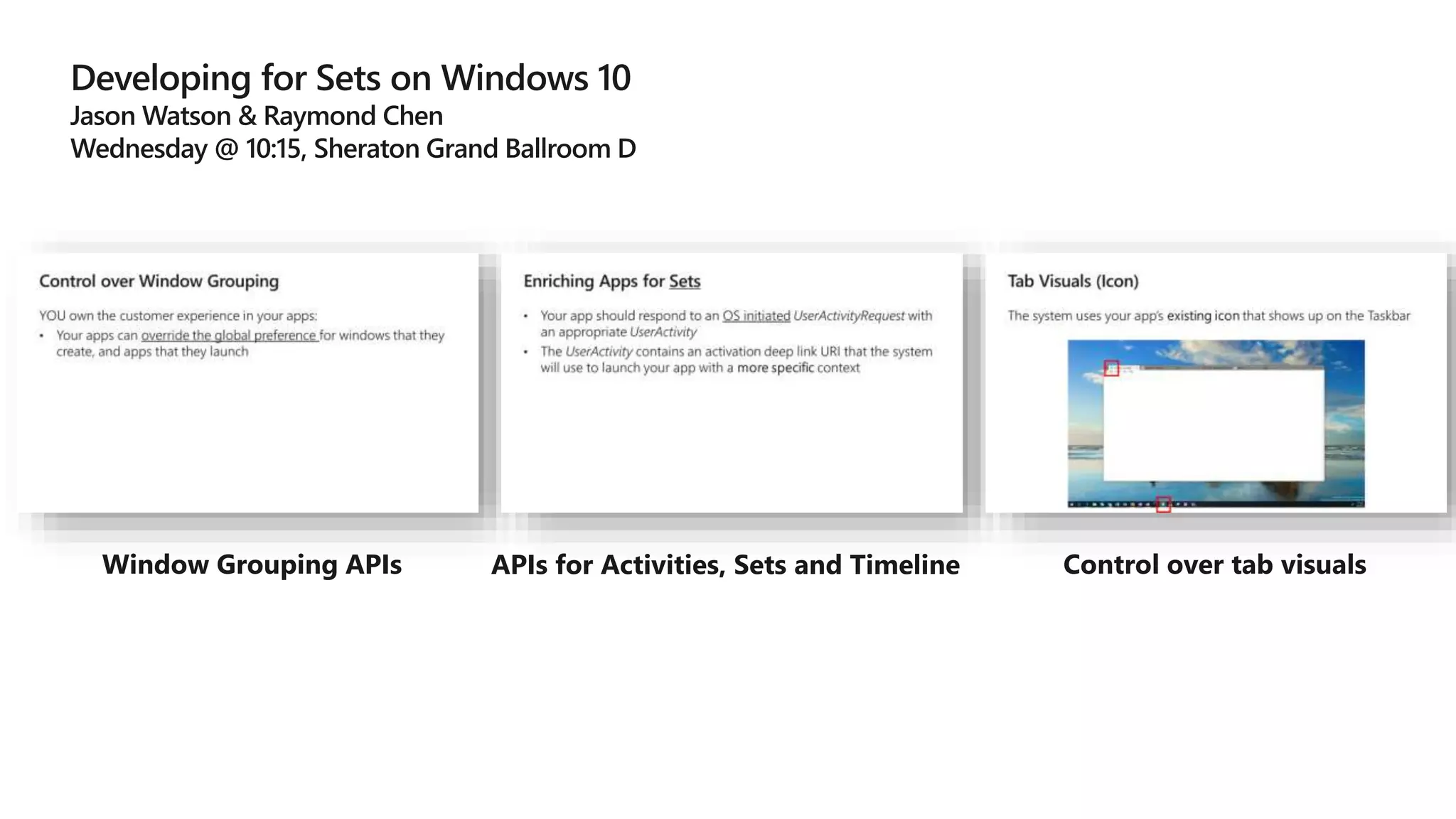This screenshot has width=1456, height=819.
Task: Click 'APIs for Activities, Sets and Timeline' caption
Action: tap(725, 564)
